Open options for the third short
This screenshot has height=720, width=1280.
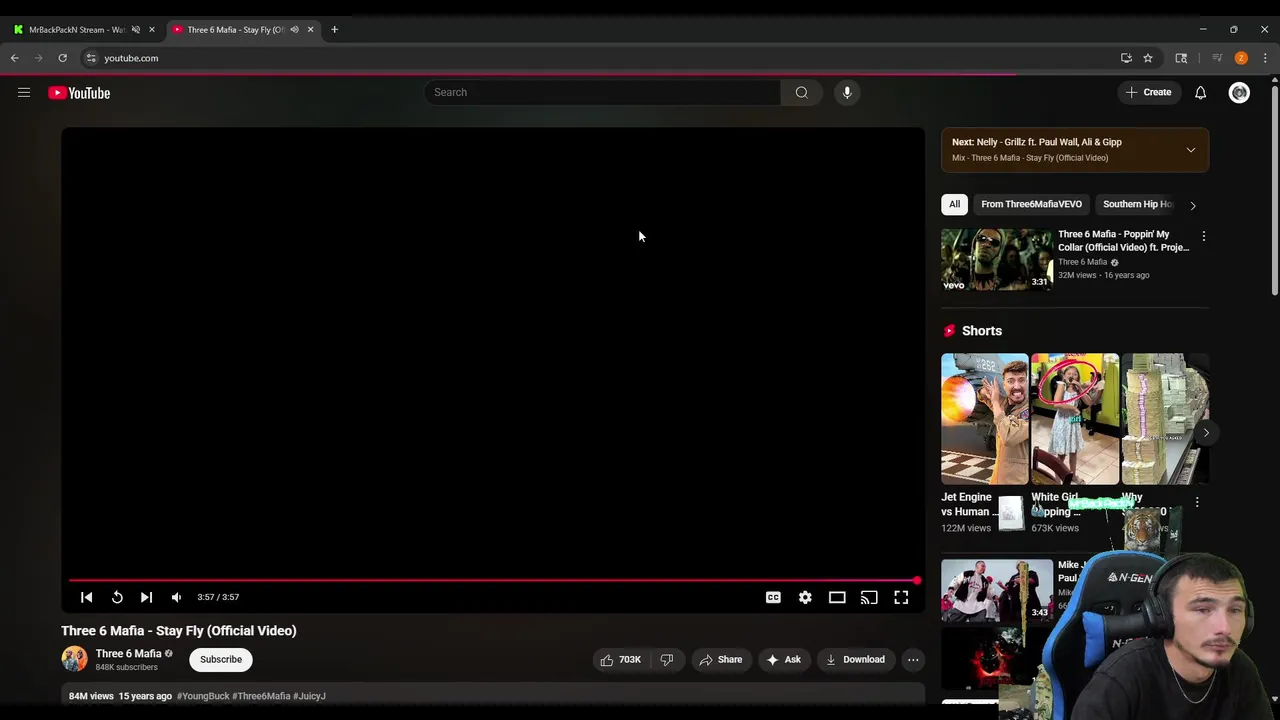coord(1197,503)
